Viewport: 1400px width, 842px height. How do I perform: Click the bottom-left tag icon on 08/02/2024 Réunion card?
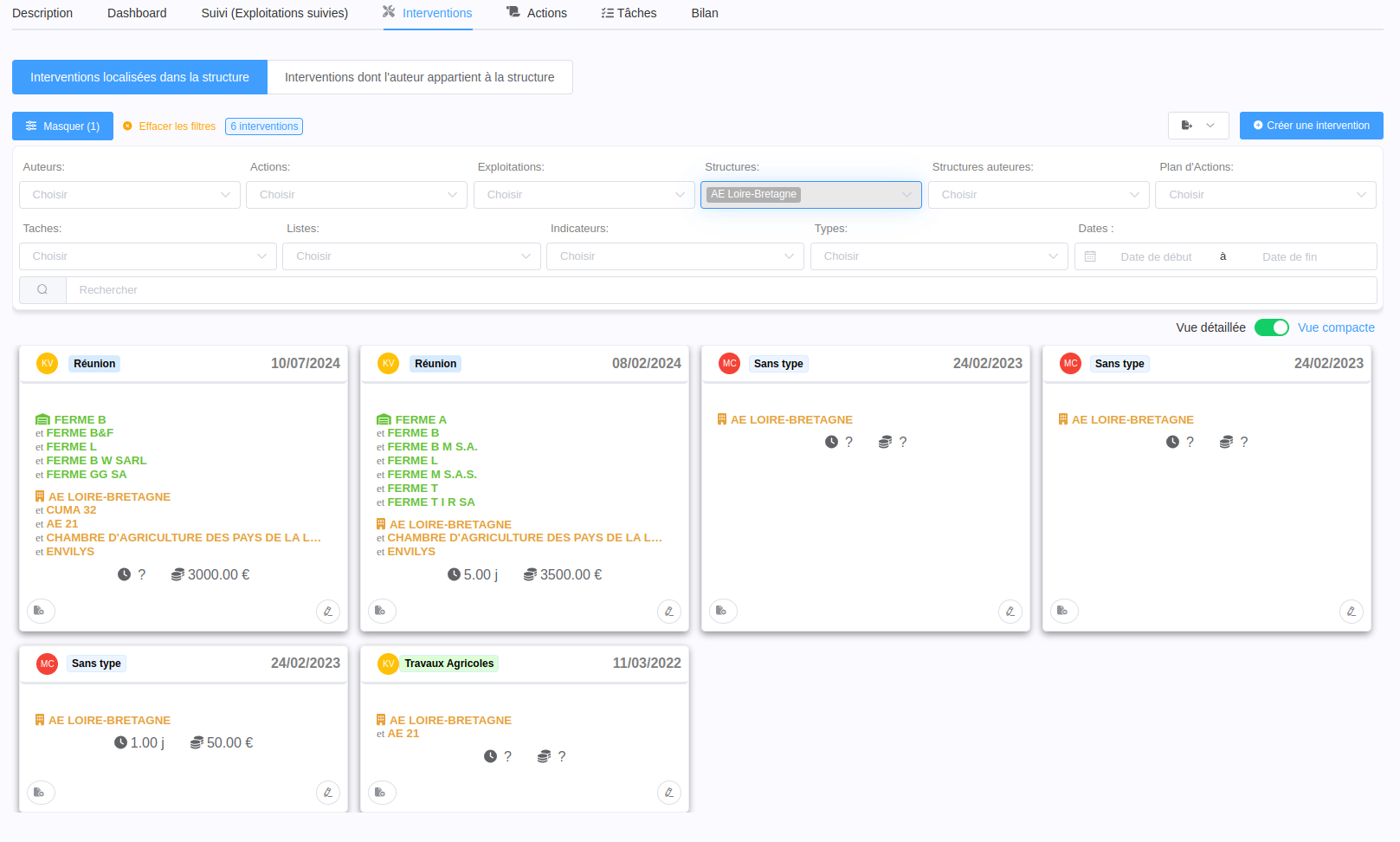tap(381, 611)
